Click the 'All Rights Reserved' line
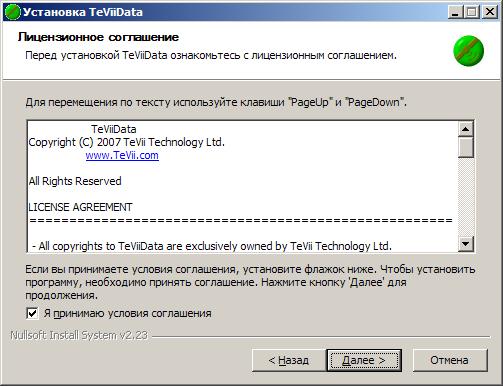 [x=75, y=181]
